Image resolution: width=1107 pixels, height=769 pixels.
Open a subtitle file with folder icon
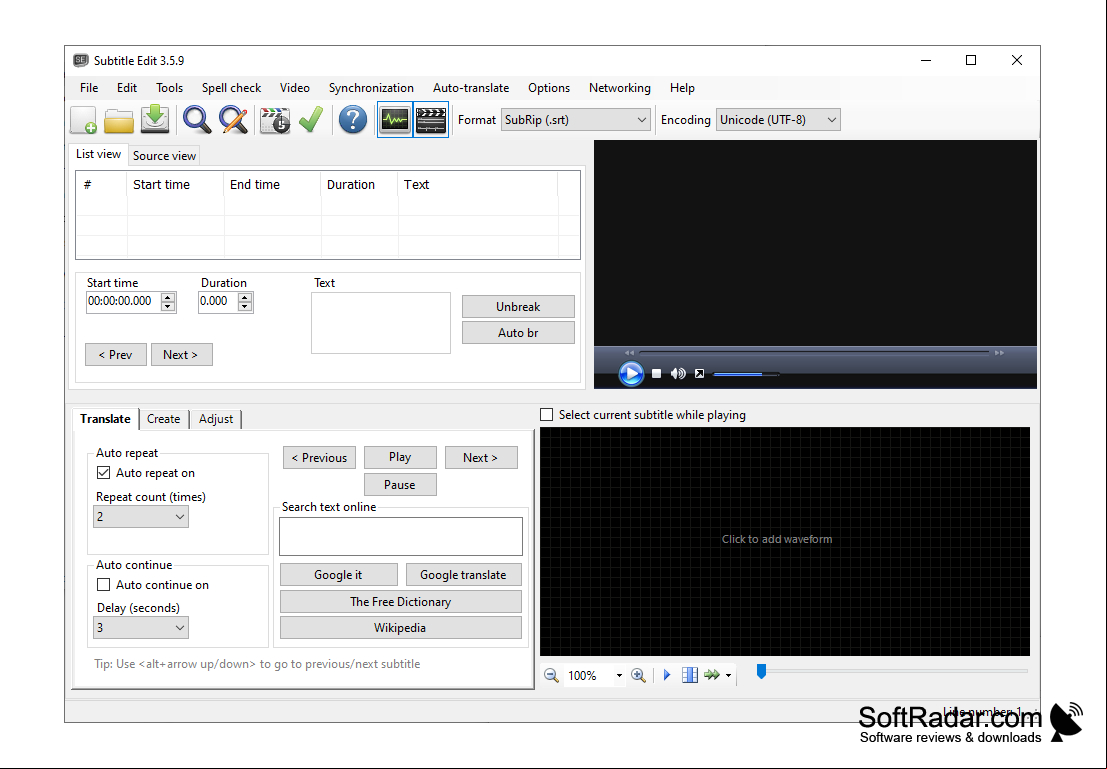(x=119, y=120)
